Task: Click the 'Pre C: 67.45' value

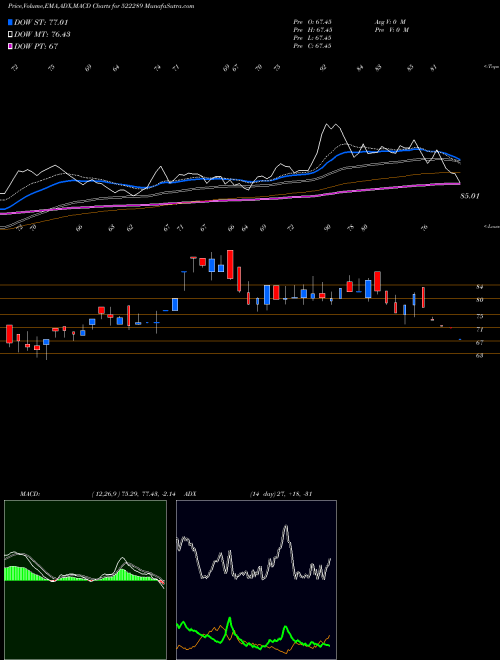Action: 313,46
